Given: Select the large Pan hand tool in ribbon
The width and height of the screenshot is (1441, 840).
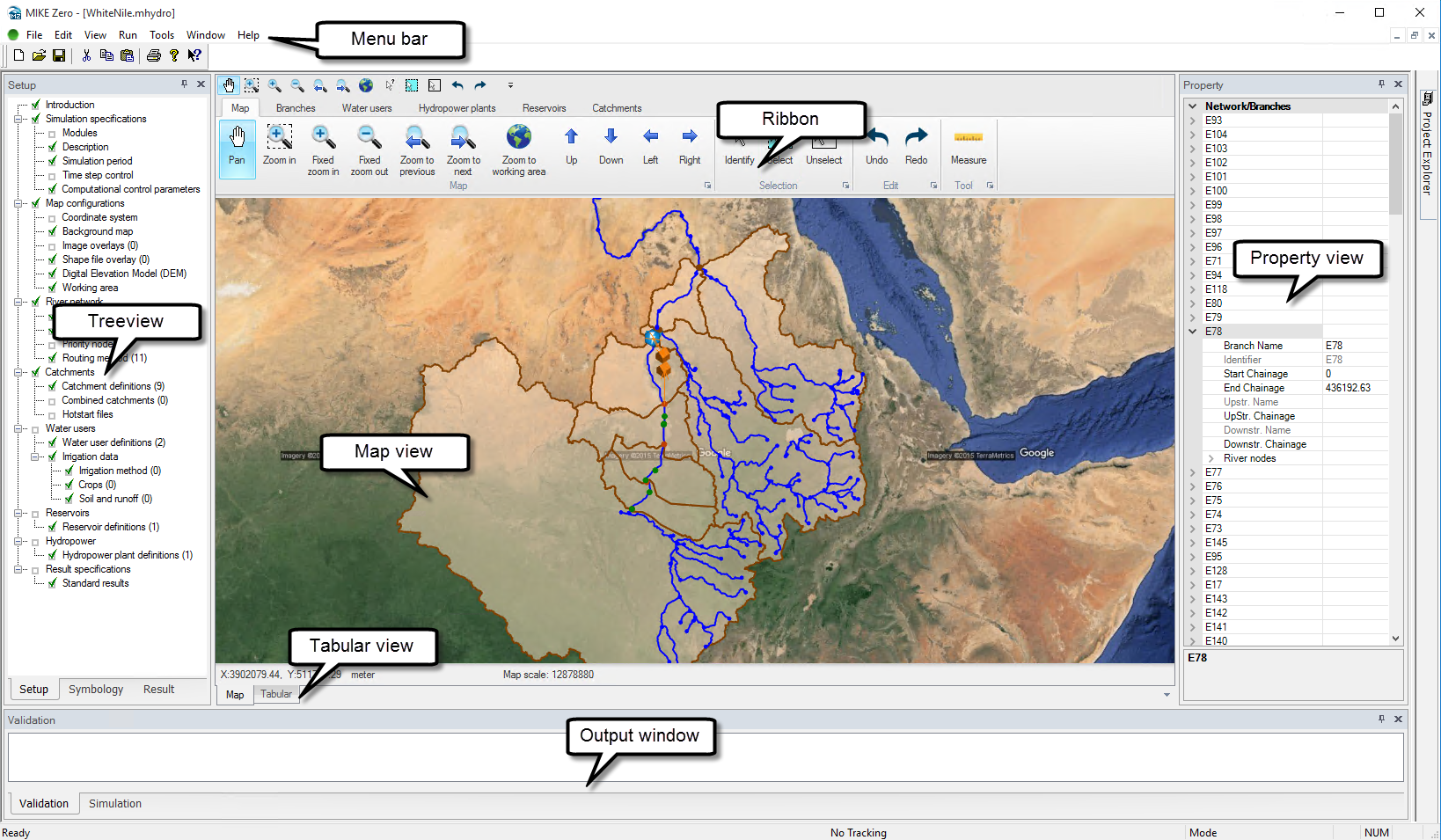Looking at the screenshot, I should [x=237, y=148].
